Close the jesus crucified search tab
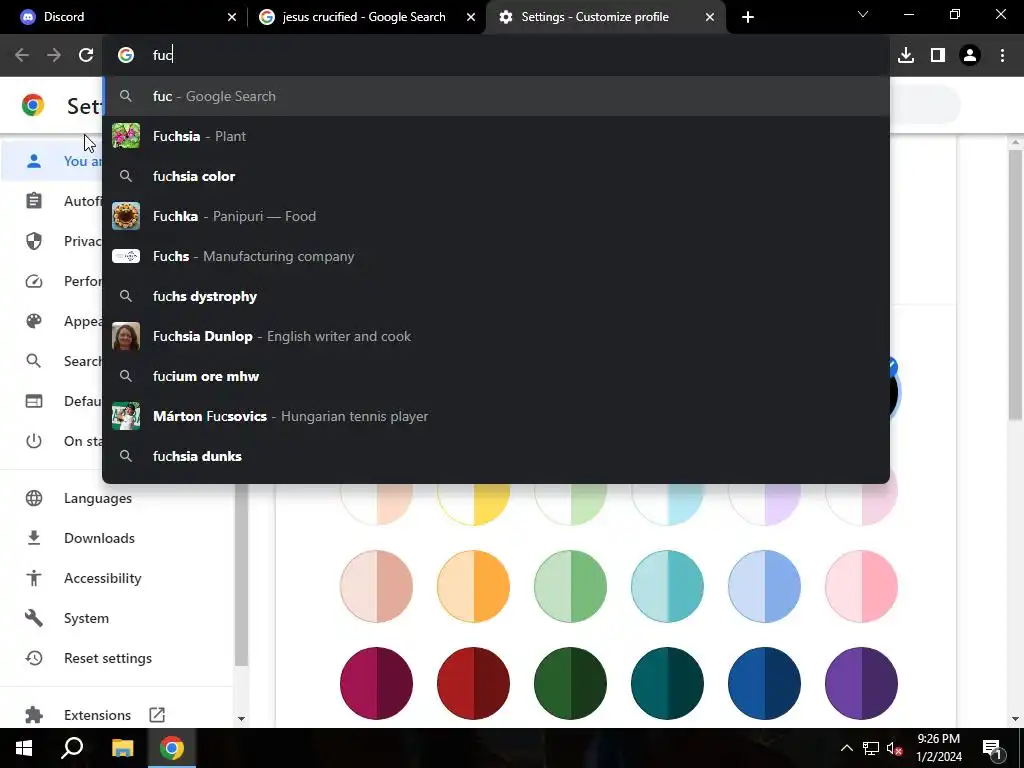Viewport: 1024px width, 768px height. click(x=471, y=17)
